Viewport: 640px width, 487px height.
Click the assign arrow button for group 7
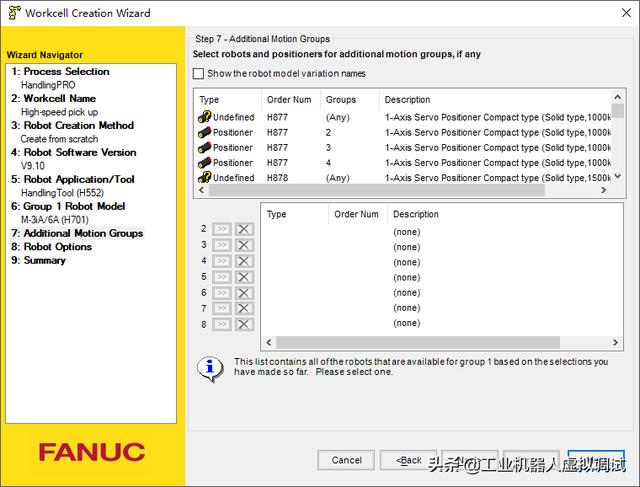pos(222,308)
